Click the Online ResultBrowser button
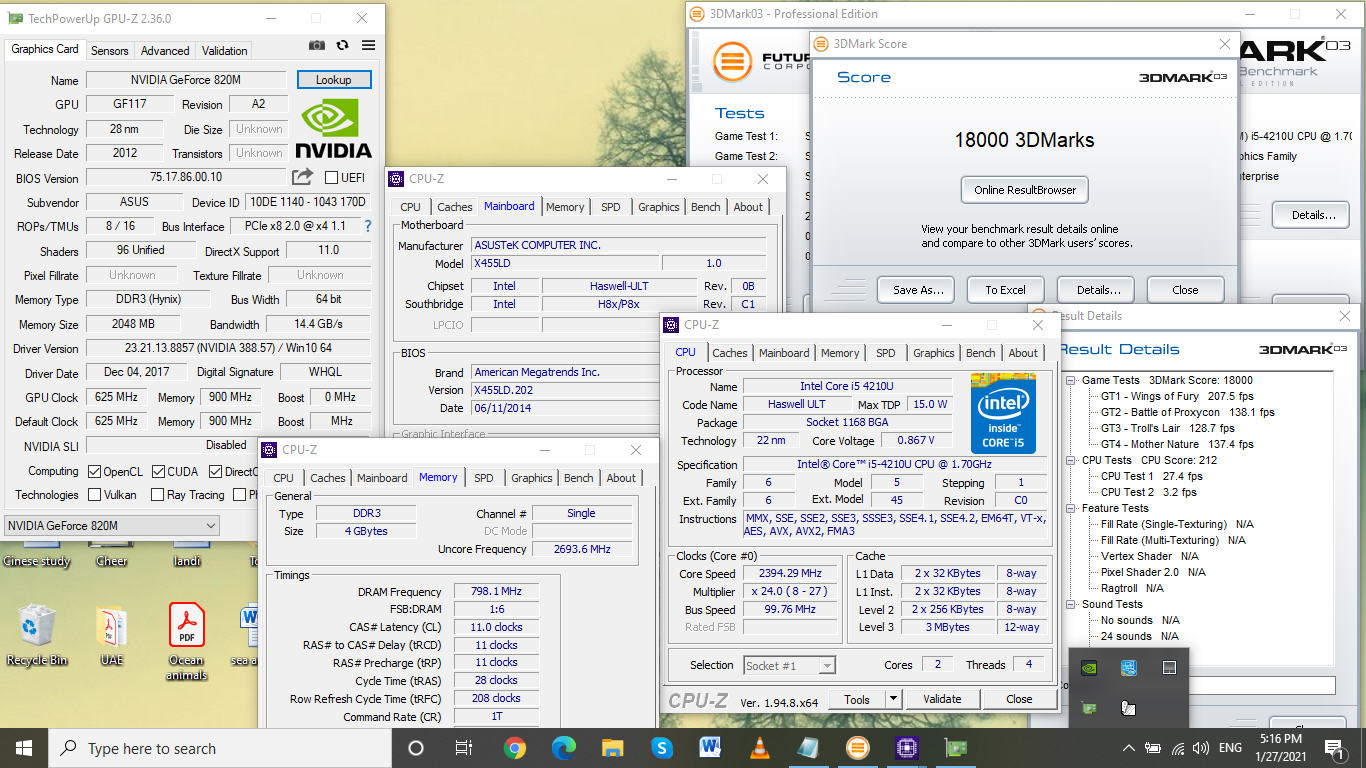This screenshot has height=768, width=1366. (x=1025, y=190)
